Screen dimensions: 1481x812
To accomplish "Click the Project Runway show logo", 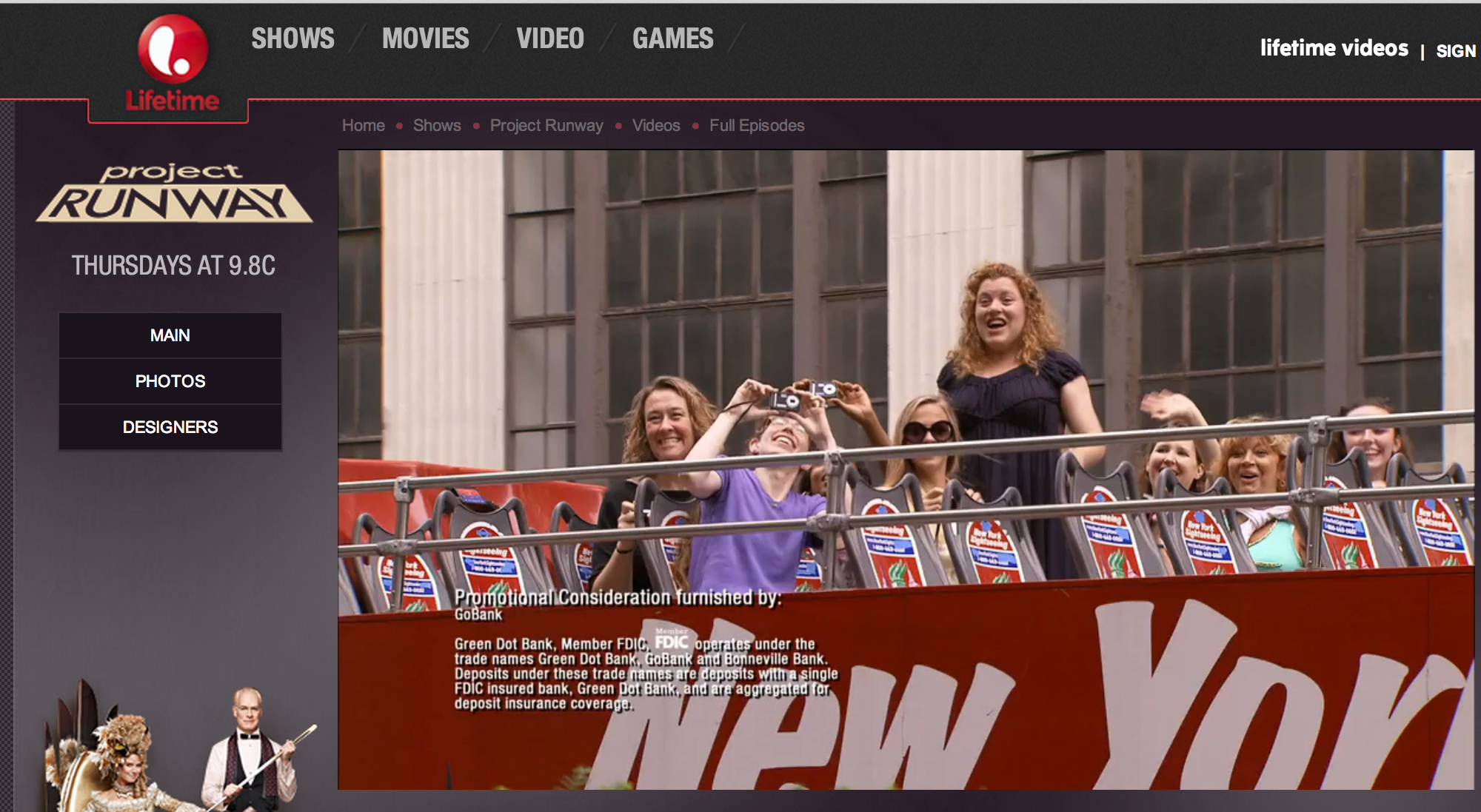I will click(175, 193).
